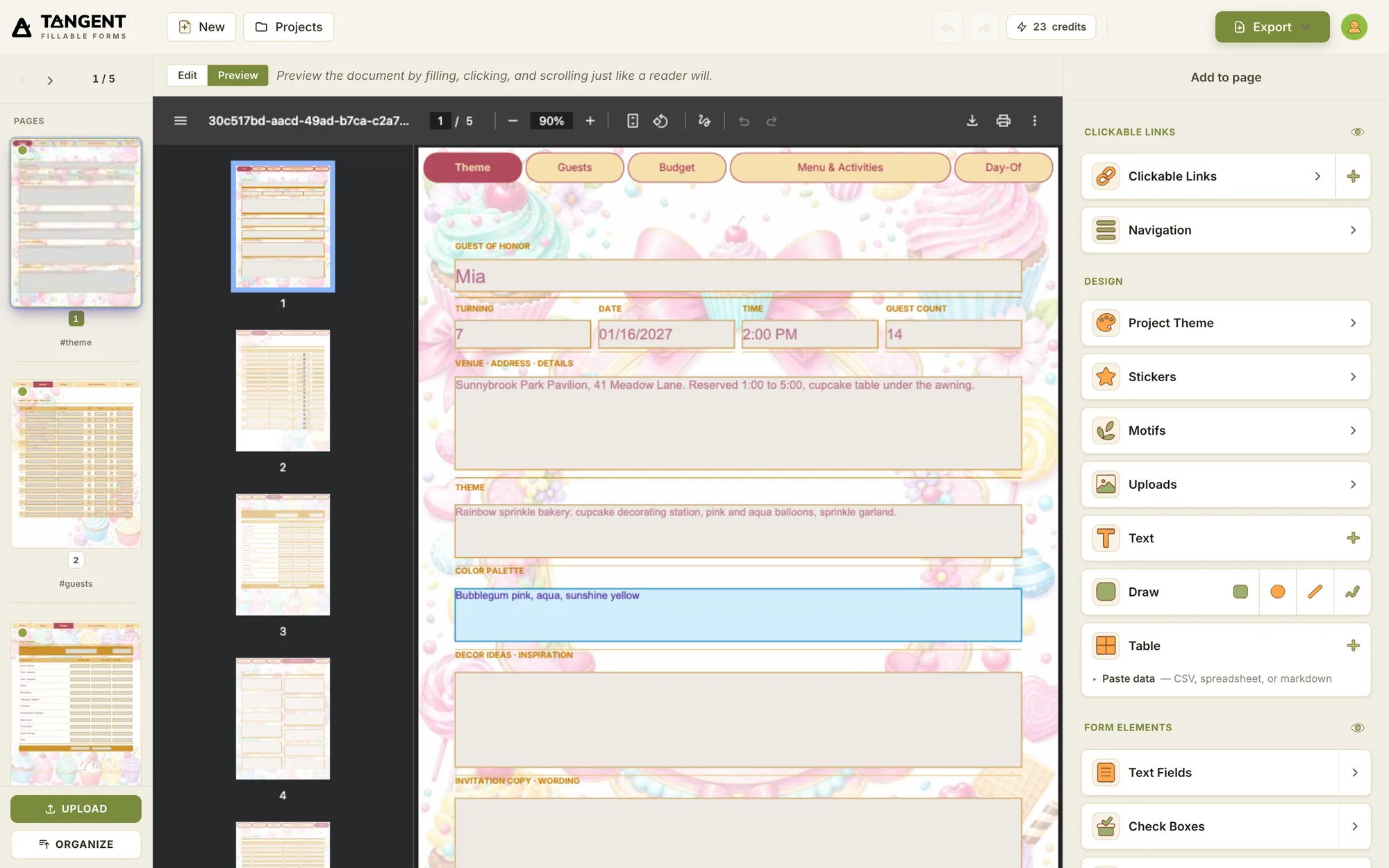Open the Guests tab in document
1389x868 pixels.
click(574, 167)
